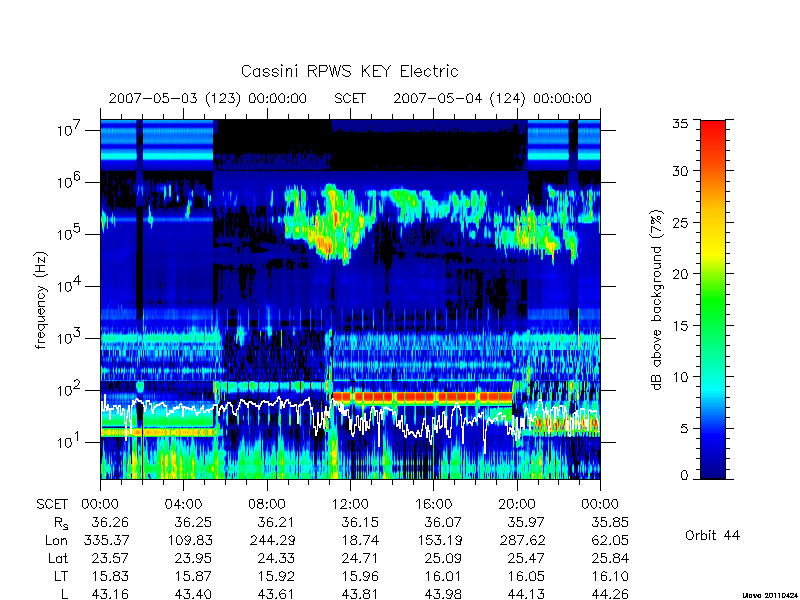Click the 10^5 frequency tick label
This screenshot has width=800, height=600.
coord(70,233)
